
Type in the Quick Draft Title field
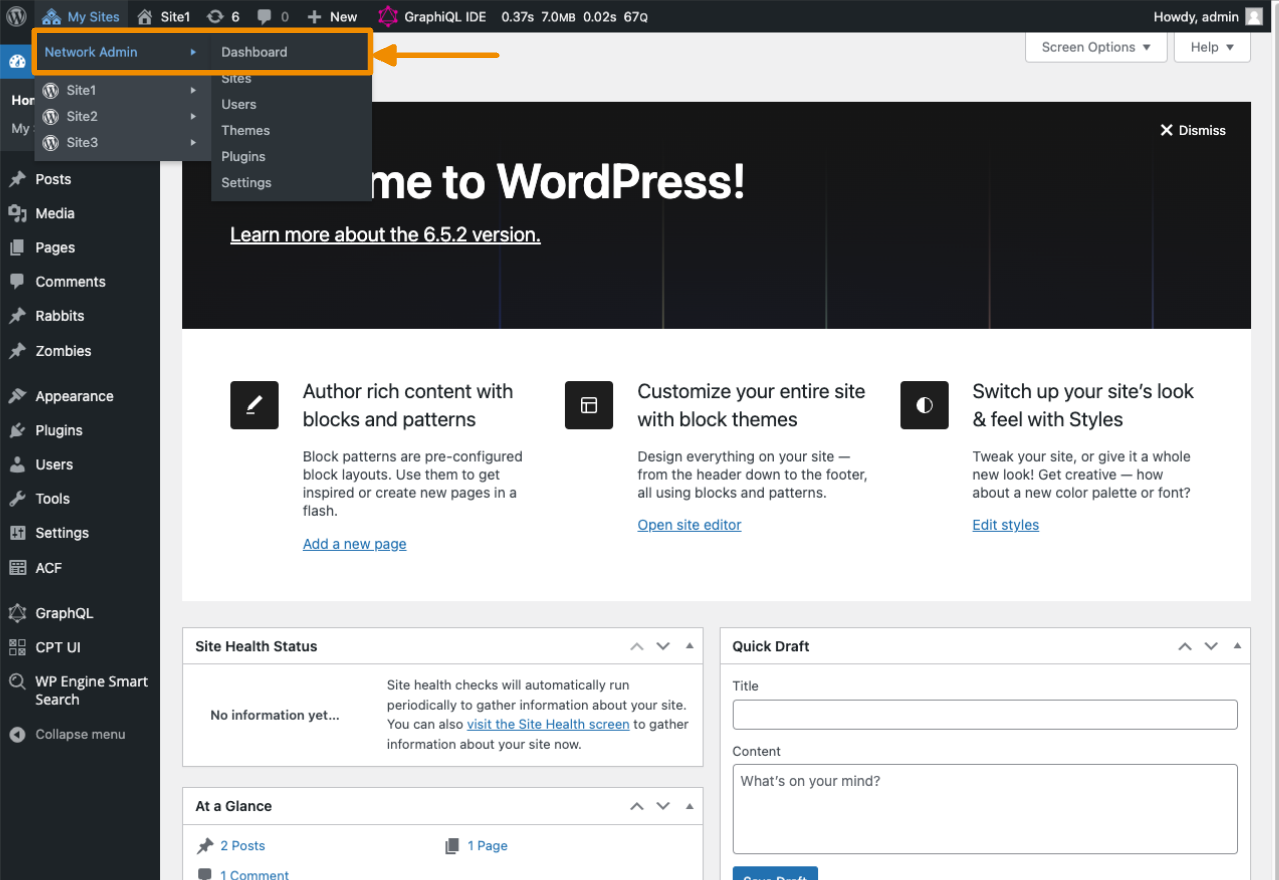[x=984, y=714]
